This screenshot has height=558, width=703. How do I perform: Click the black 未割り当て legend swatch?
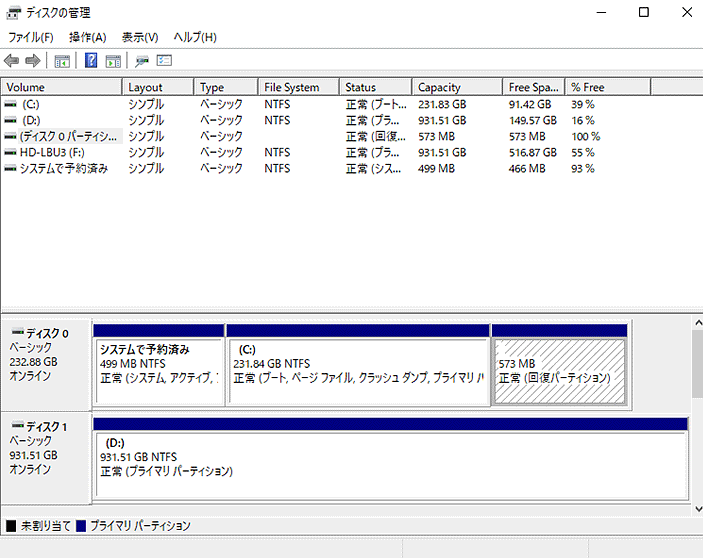tap(11, 526)
